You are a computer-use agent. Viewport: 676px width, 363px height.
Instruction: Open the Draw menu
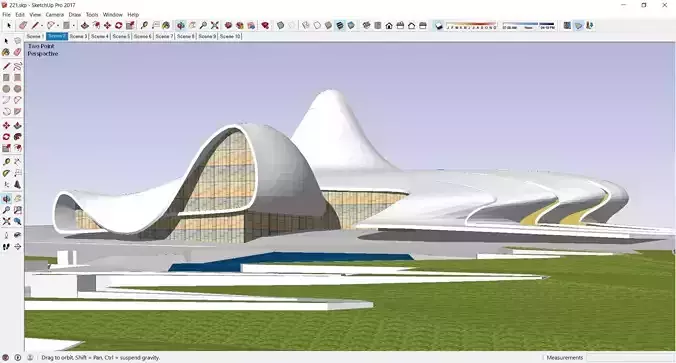[x=75, y=15]
